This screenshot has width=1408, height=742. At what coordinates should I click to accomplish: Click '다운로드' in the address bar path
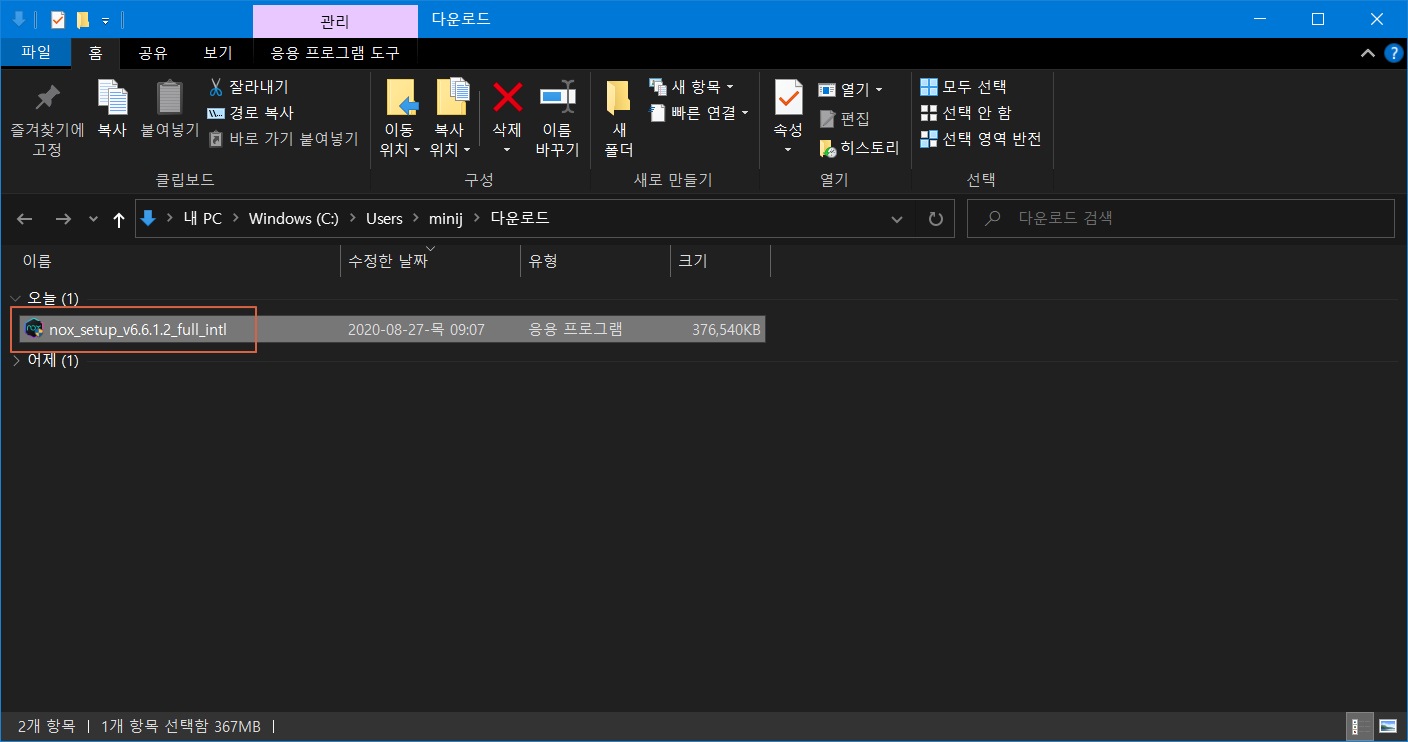click(x=520, y=218)
